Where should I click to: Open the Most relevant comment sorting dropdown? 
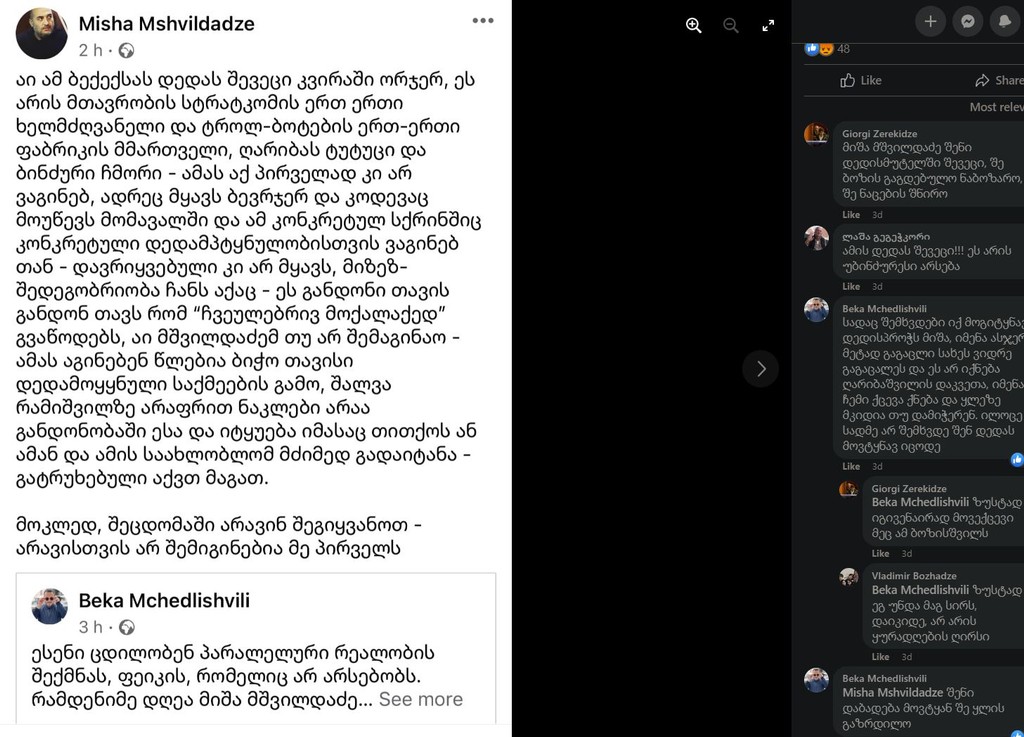click(997, 107)
